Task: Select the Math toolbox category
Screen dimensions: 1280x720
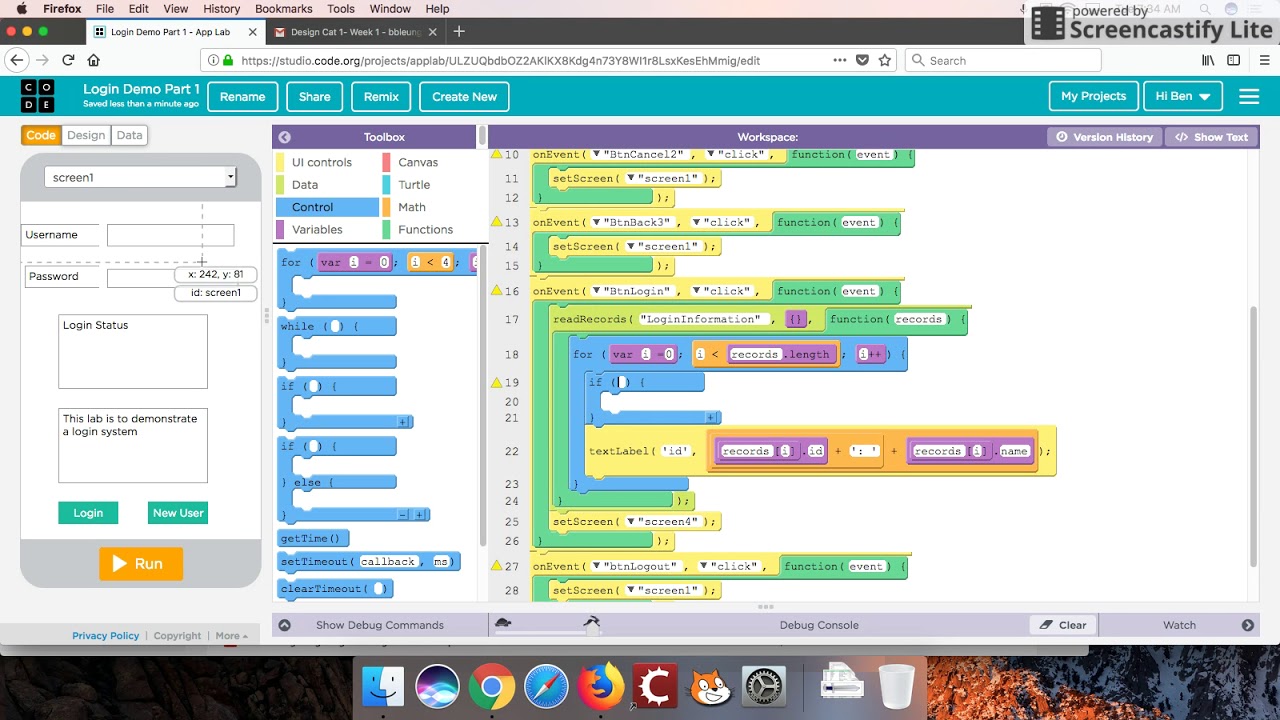Action: coord(412,207)
